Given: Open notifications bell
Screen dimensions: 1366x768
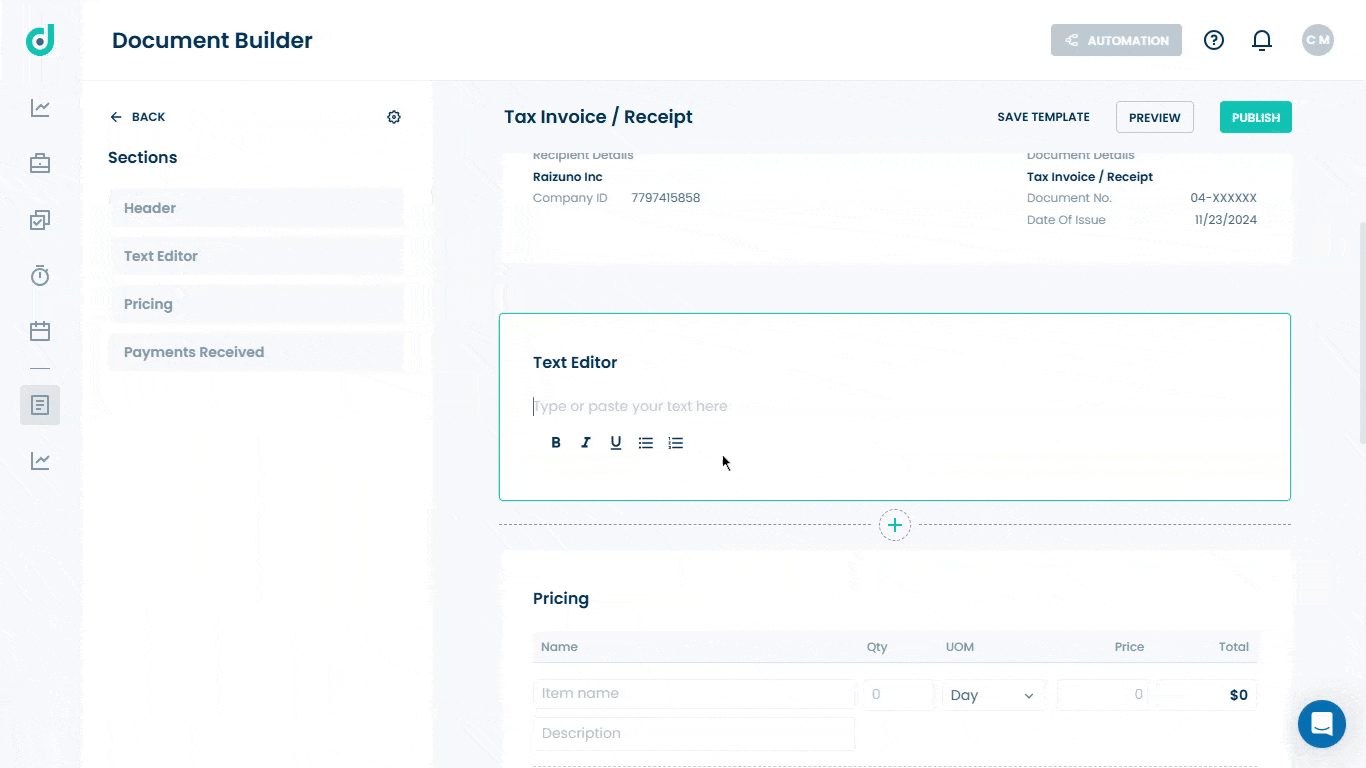Looking at the screenshot, I should pyautogui.click(x=1262, y=40).
